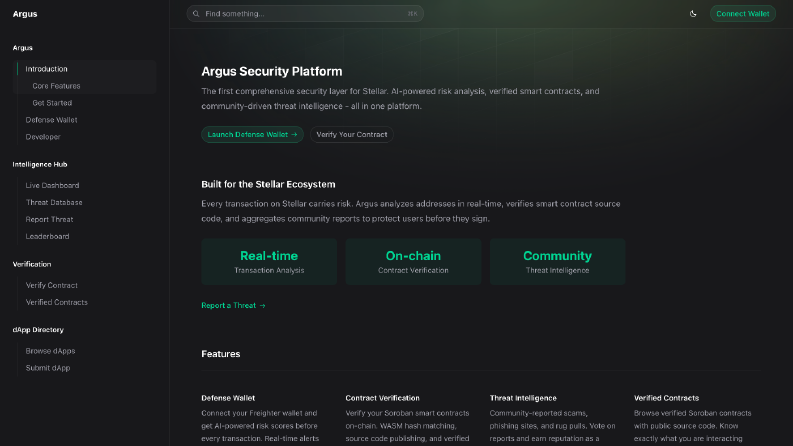Click Verify Your Contract button
Screen dimensions: 793x446
[351, 135]
